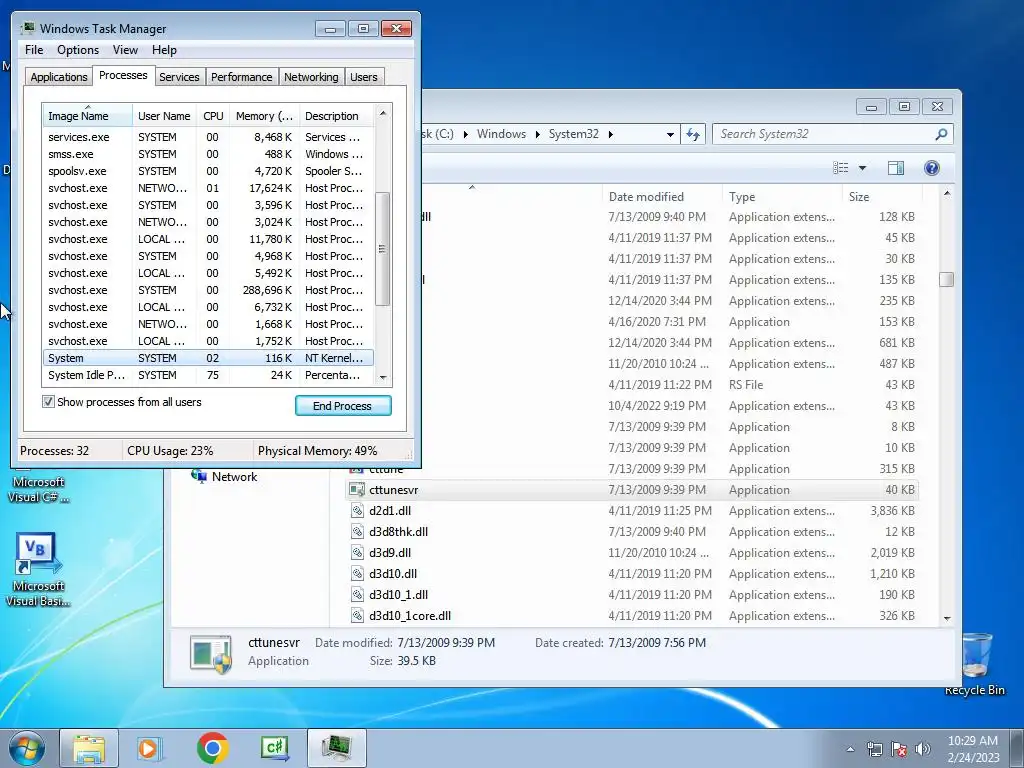Click the Type column header in Explorer
The width and height of the screenshot is (1024, 768).
[782, 197]
